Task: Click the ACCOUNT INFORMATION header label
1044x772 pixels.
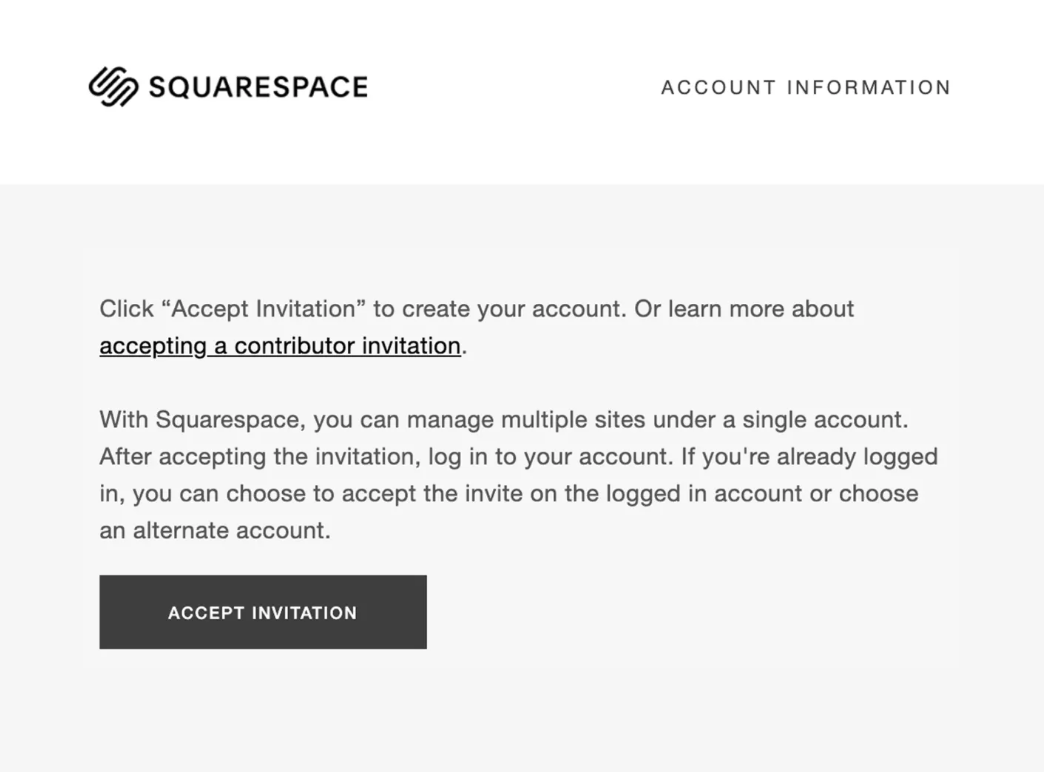Action: click(805, 88)
